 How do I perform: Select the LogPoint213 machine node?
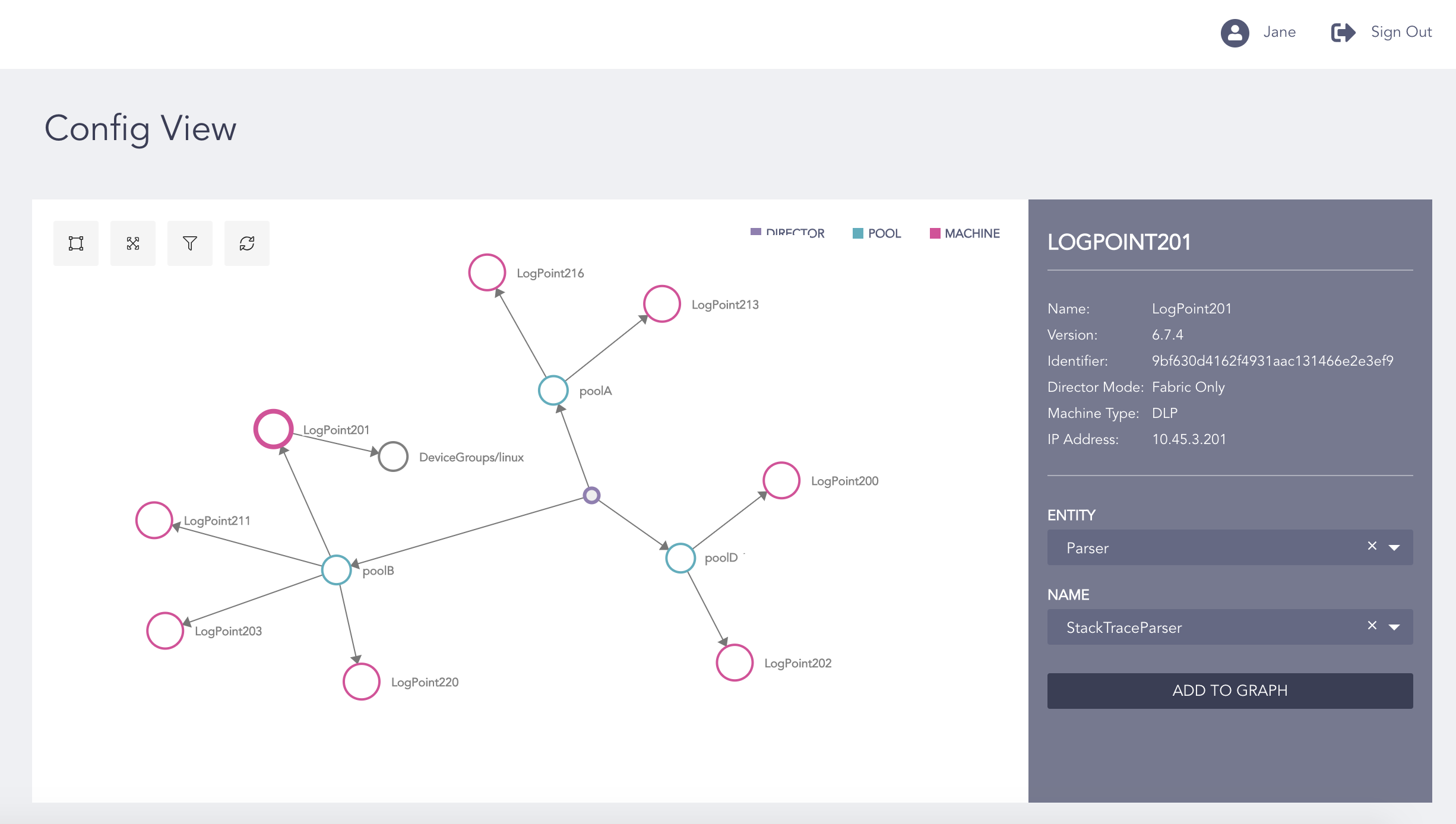pyautogui.click(x=661, y=304)
